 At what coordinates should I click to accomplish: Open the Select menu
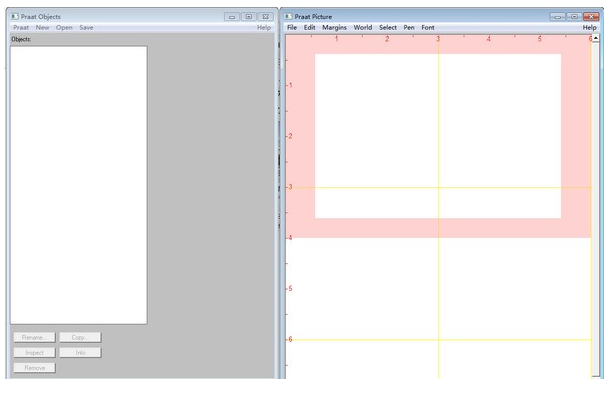point(388,27)
